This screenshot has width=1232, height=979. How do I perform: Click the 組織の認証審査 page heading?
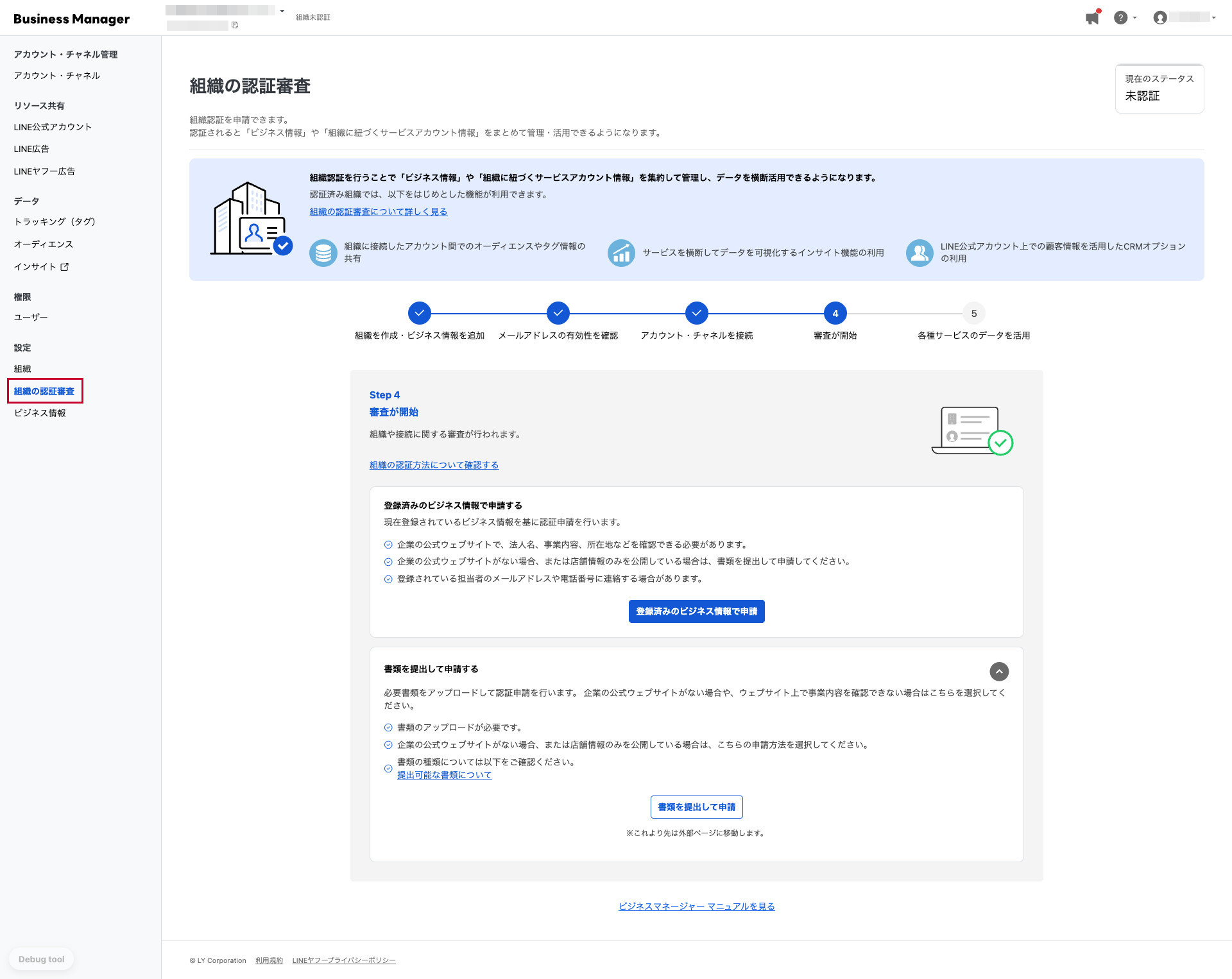click(250, 87)
